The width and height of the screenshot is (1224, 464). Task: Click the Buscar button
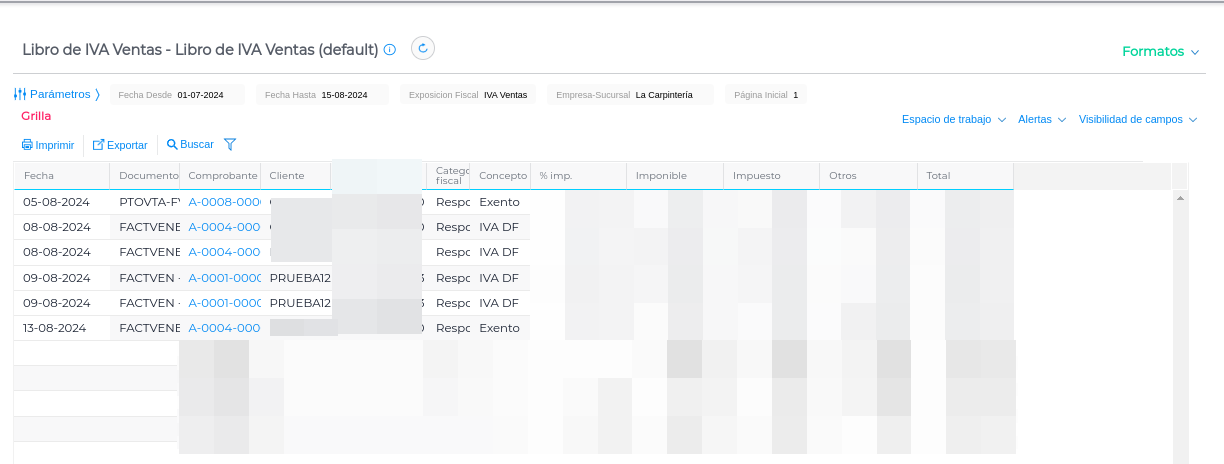[x=190, y=144]
